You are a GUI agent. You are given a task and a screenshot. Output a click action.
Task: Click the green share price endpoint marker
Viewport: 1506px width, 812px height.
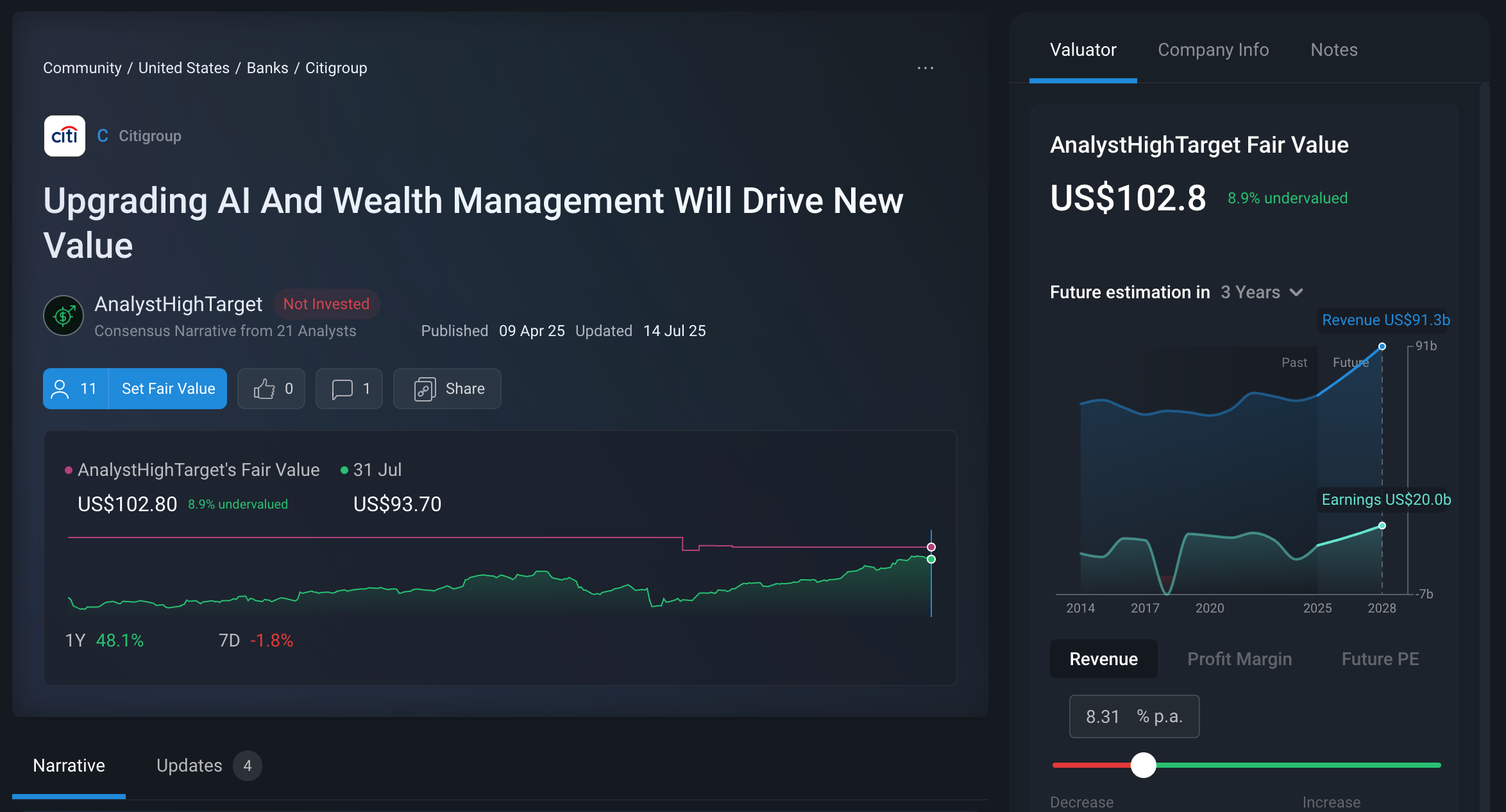pos(931,559)
